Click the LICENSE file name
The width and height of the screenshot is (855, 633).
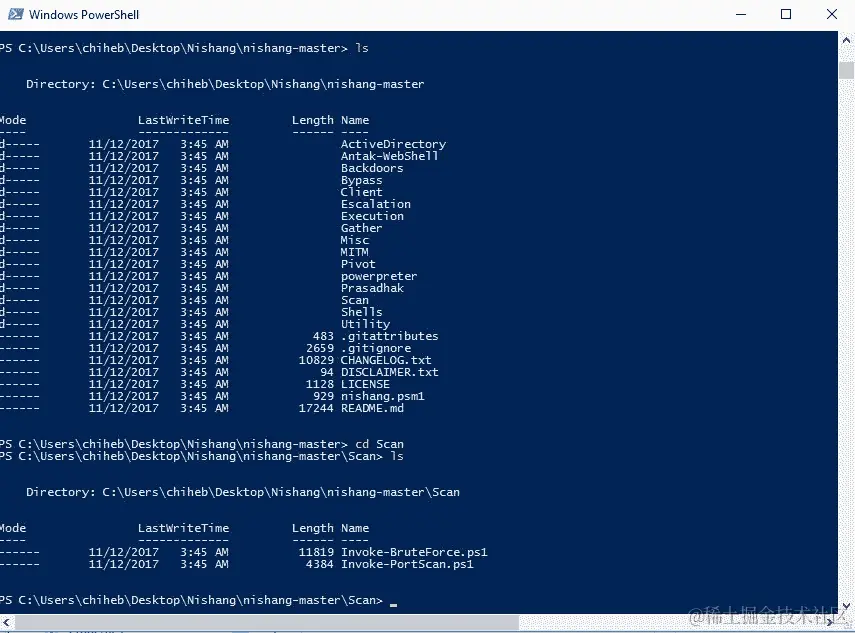365,384
